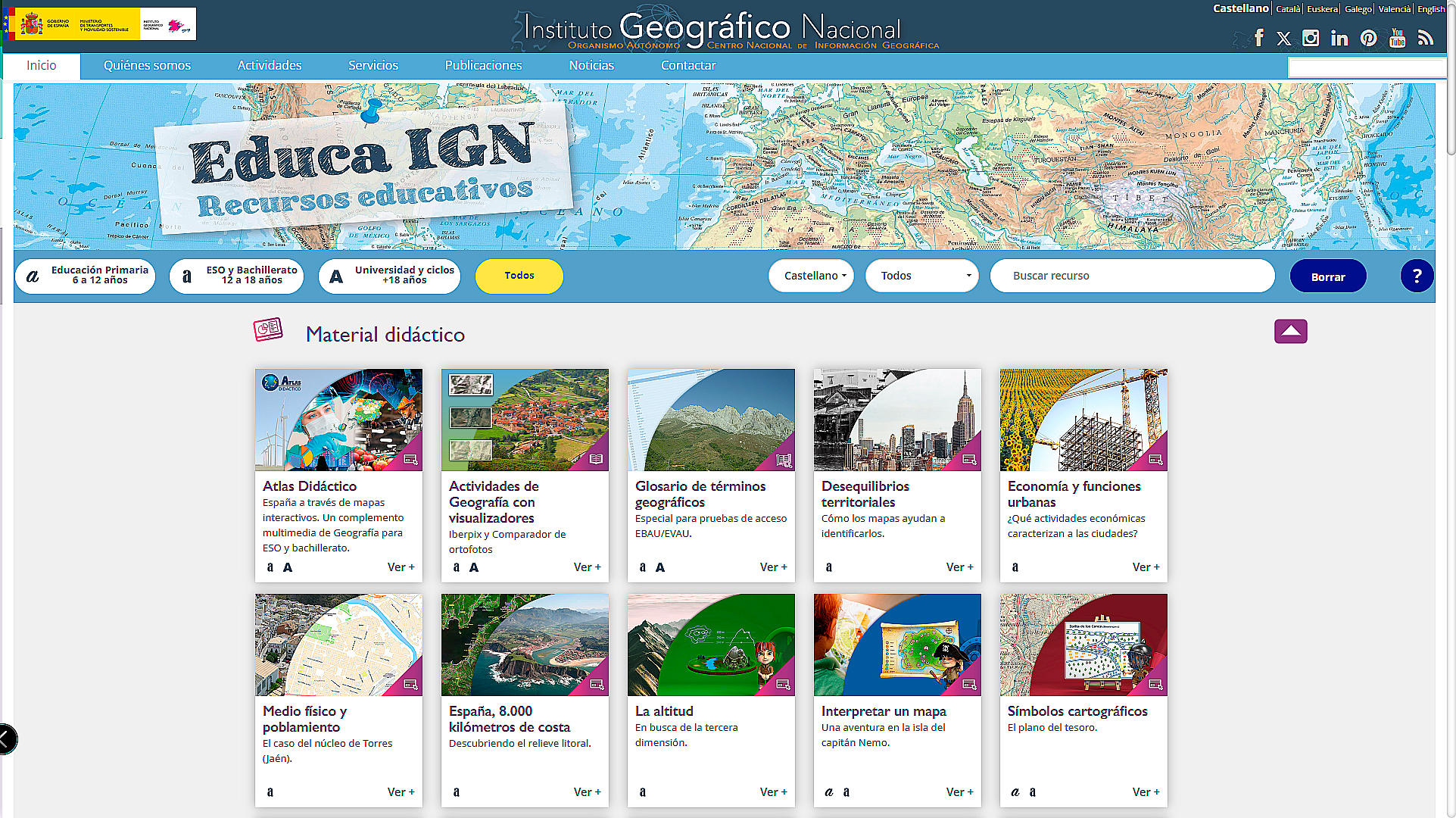
Task: Filter by Educación Primaria 6 a 12 años
Action: click(85, 276)
